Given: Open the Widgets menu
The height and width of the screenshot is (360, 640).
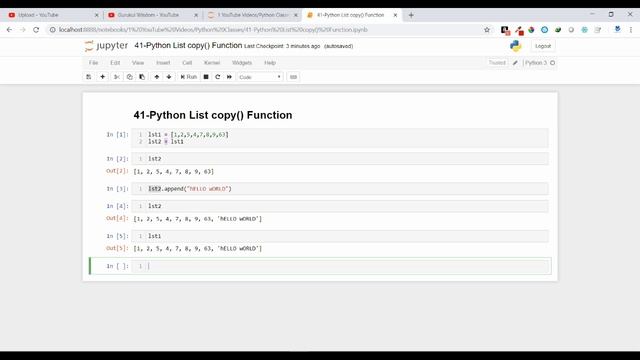Looking at the screenshot, I should (x=242, y=63).
